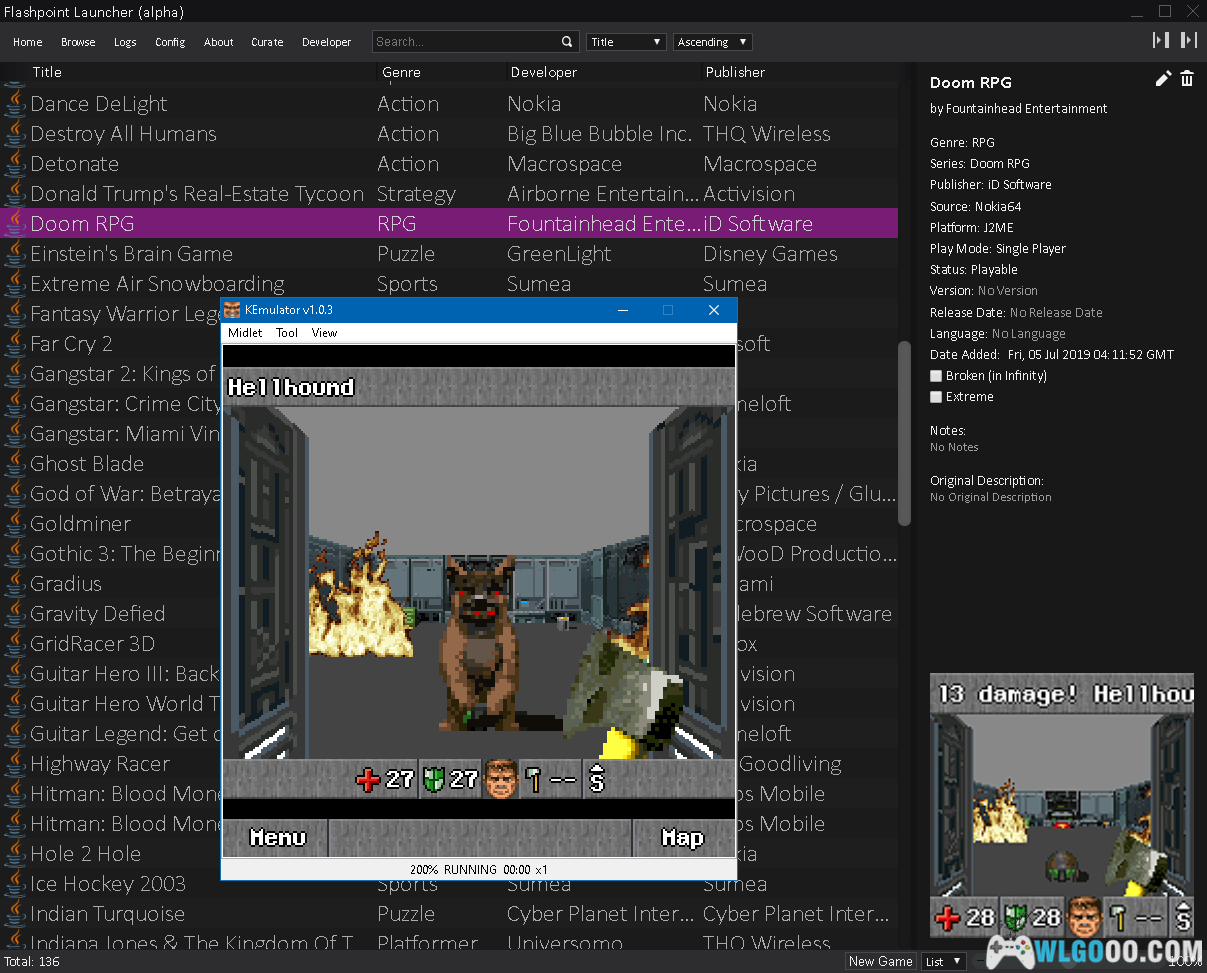Open the Tool menu in KEmulator

coord(287,333)
